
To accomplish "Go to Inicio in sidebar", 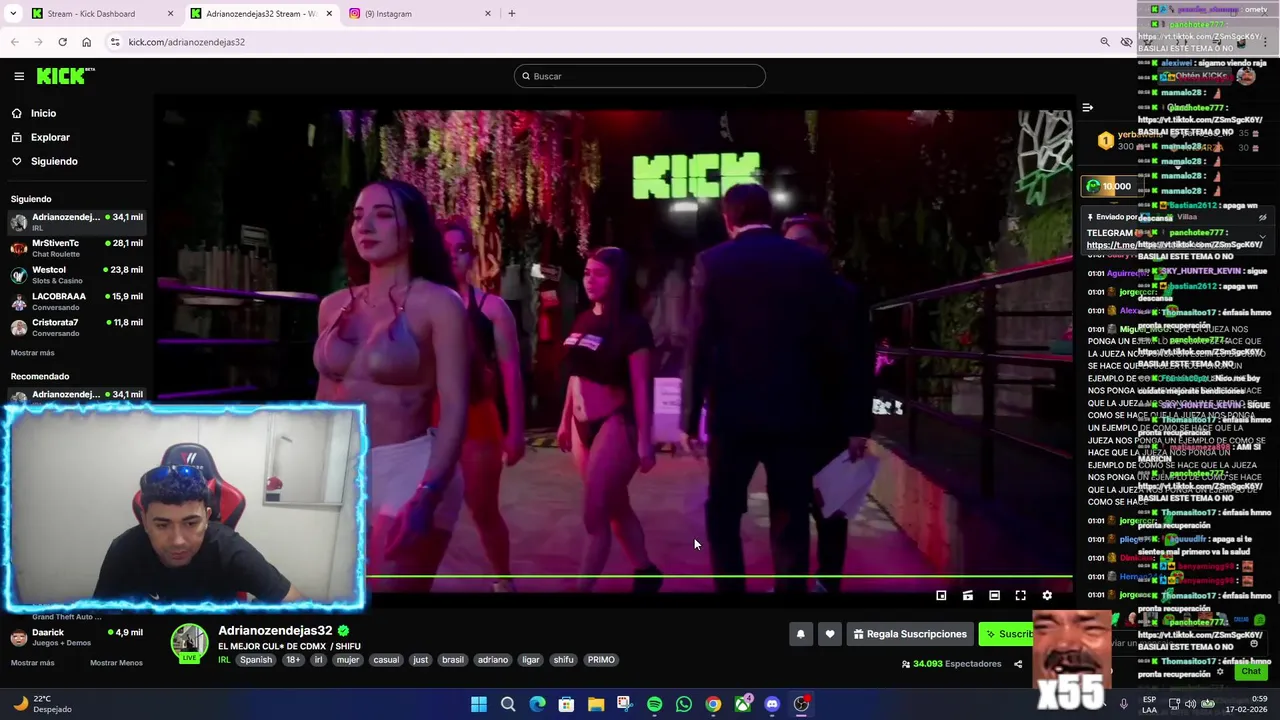I will click(43, 113).
